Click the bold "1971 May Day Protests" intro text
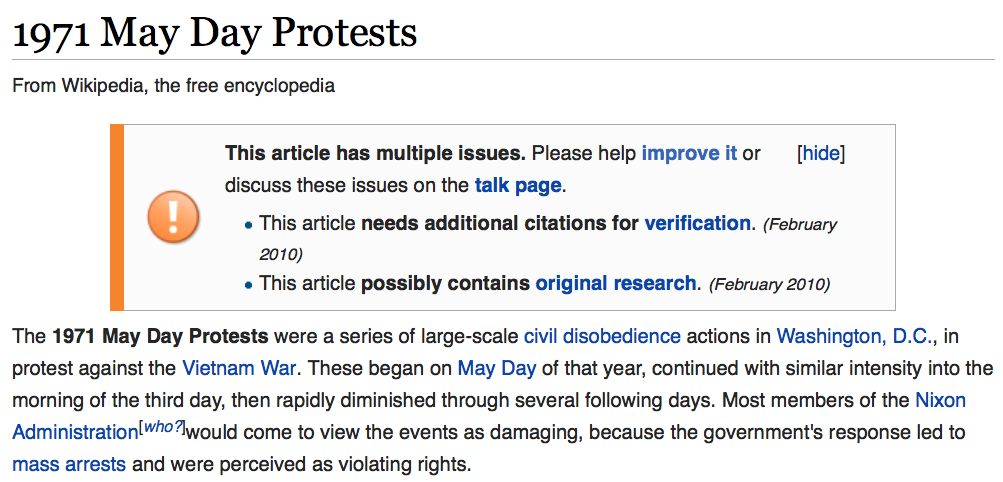Viewport: 1003px width, 482px height. [x=160, y=336]
